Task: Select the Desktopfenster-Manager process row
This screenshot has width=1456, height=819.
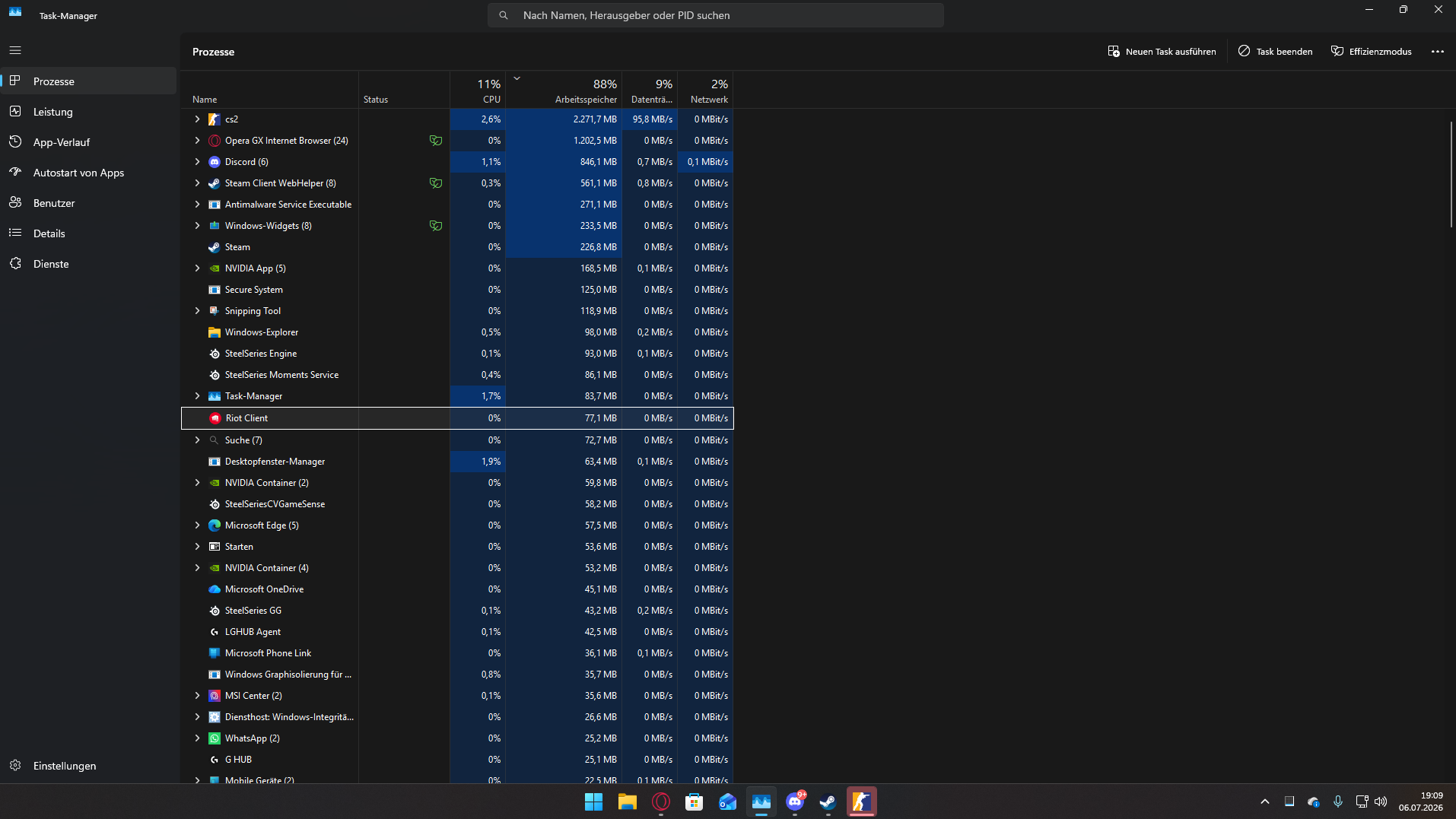Action: pos(457,462)
